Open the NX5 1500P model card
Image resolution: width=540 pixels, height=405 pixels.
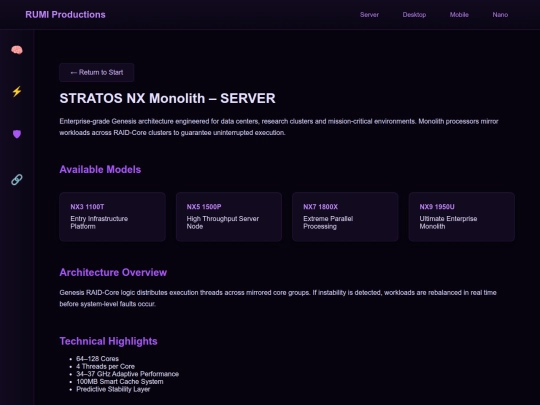[229, 217]
